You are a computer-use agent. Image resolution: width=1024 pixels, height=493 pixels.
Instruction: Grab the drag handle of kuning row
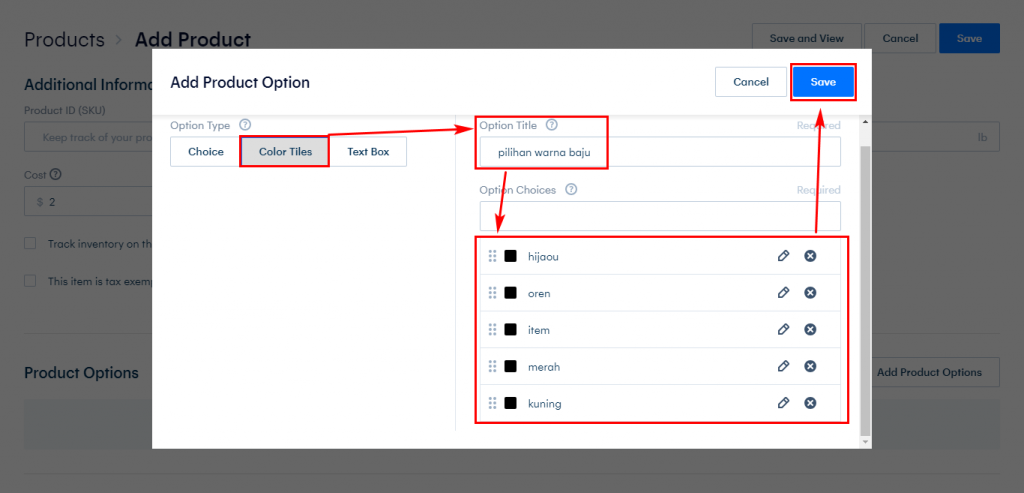pos(492,403)
